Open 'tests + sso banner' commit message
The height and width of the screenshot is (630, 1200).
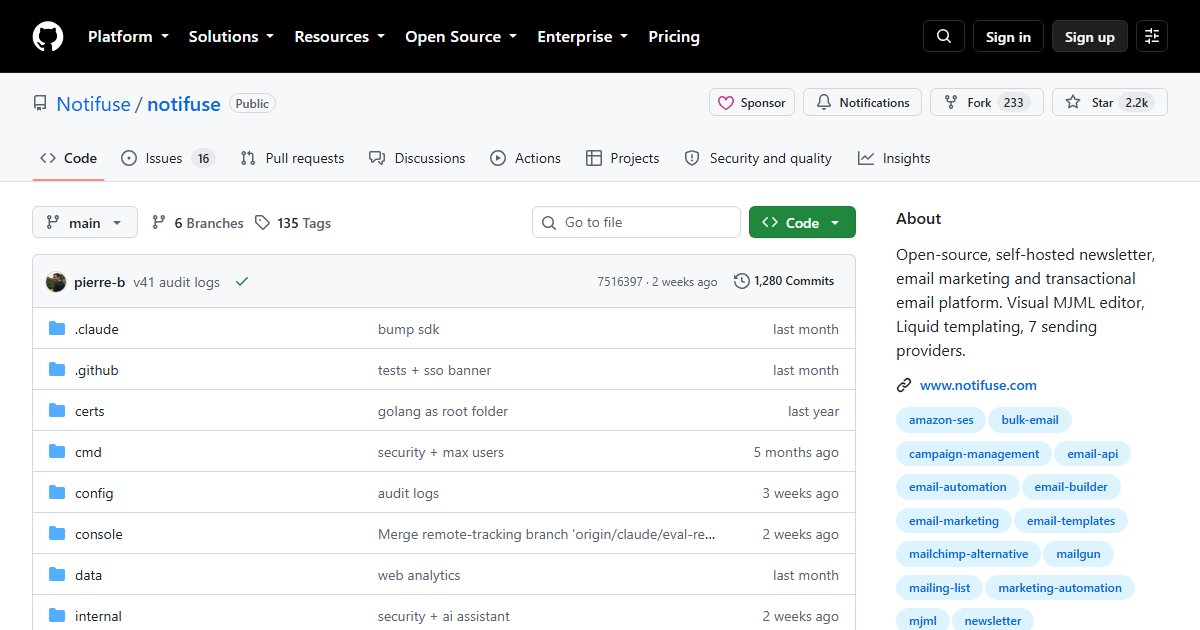tap(434, 370)
